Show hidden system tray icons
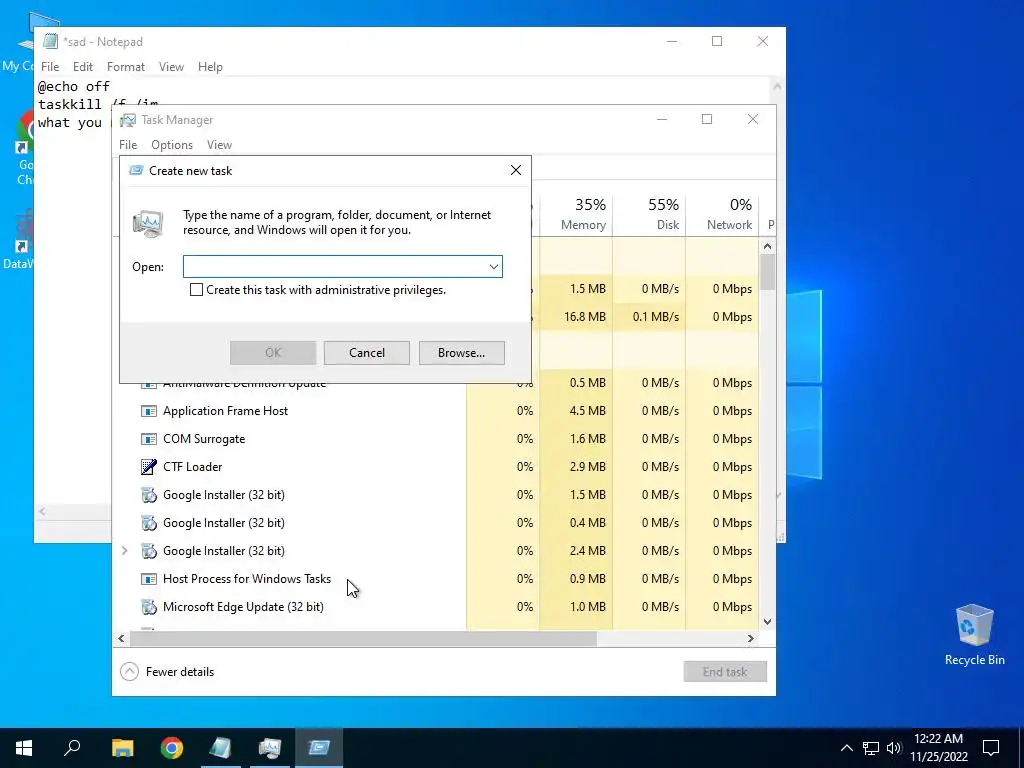 [x=846, y=748]
